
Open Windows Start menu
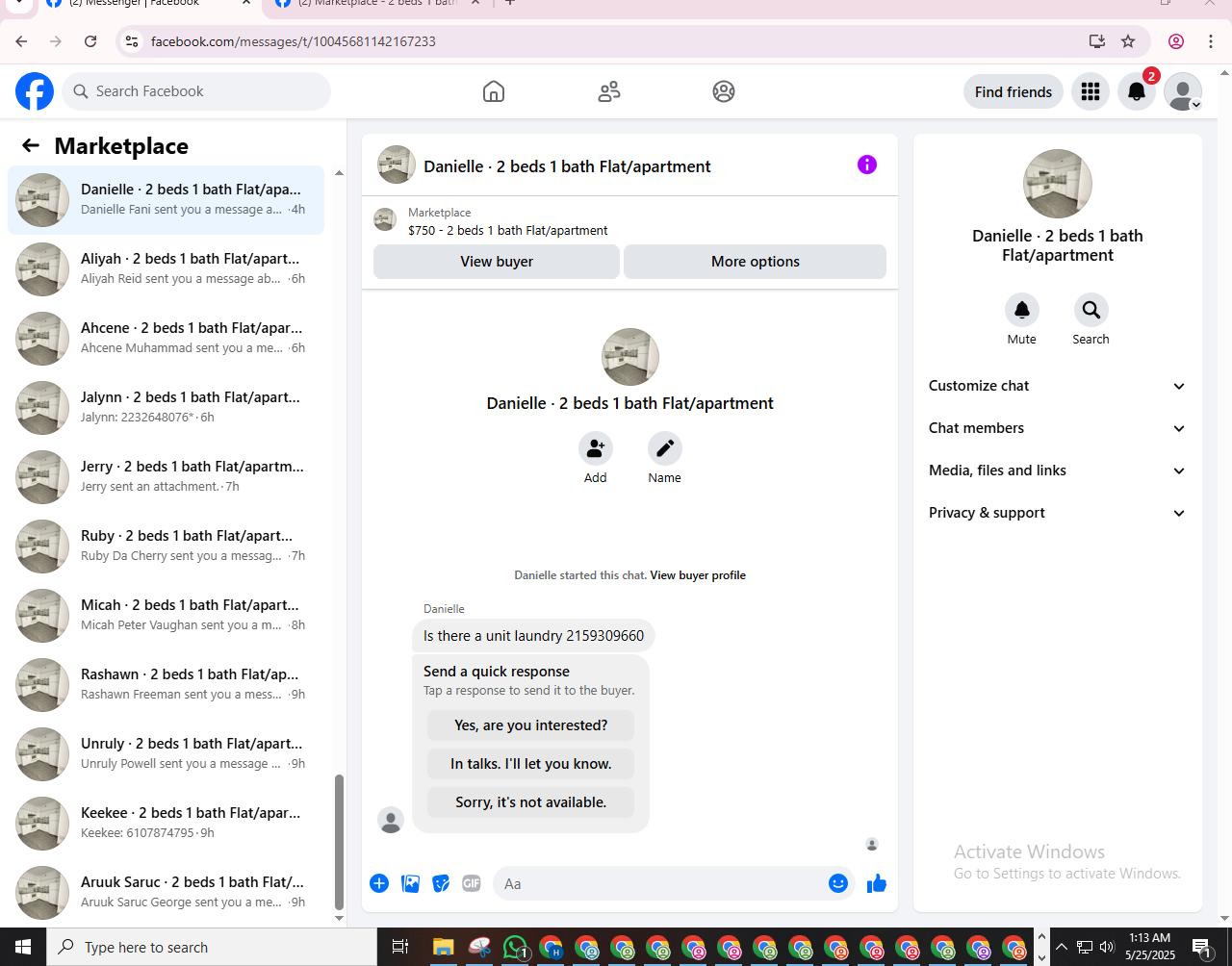click(x=23, y=947)
